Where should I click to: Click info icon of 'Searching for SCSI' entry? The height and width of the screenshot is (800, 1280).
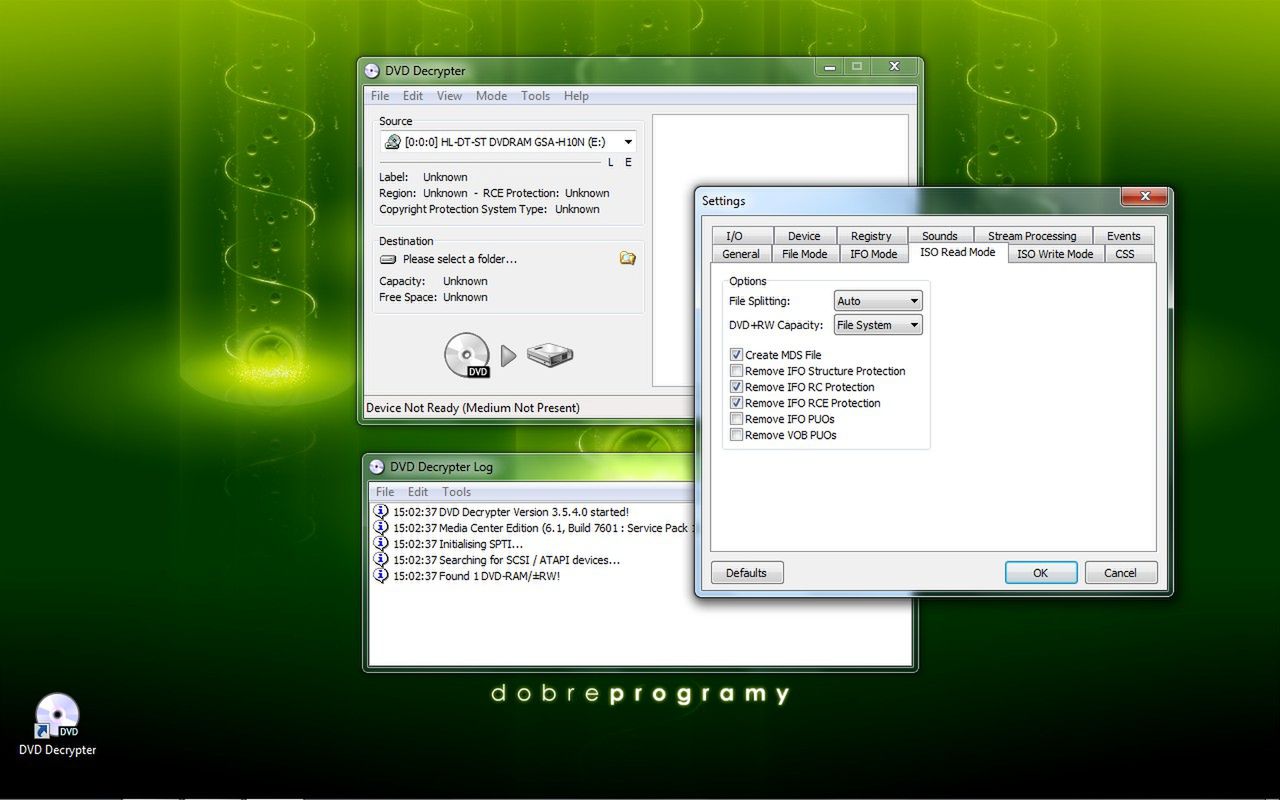pyautogui.click(x=381, y=560)
